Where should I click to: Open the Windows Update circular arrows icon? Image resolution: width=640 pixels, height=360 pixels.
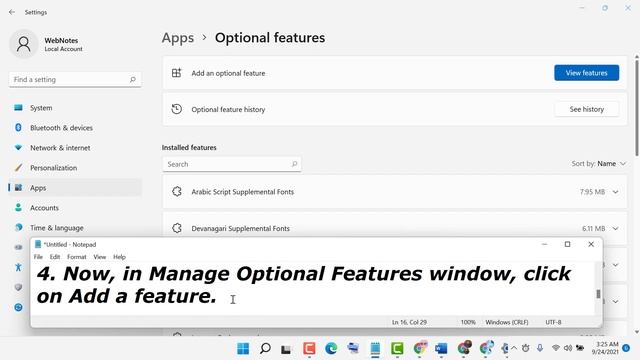point(18,307)
